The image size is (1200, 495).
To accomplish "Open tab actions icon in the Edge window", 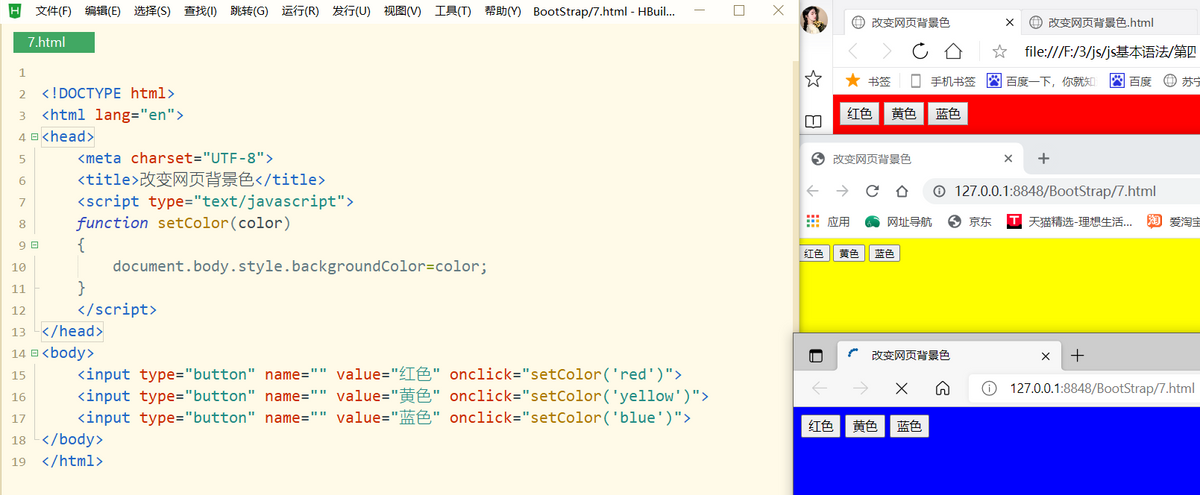I will (x=815, y=355).
